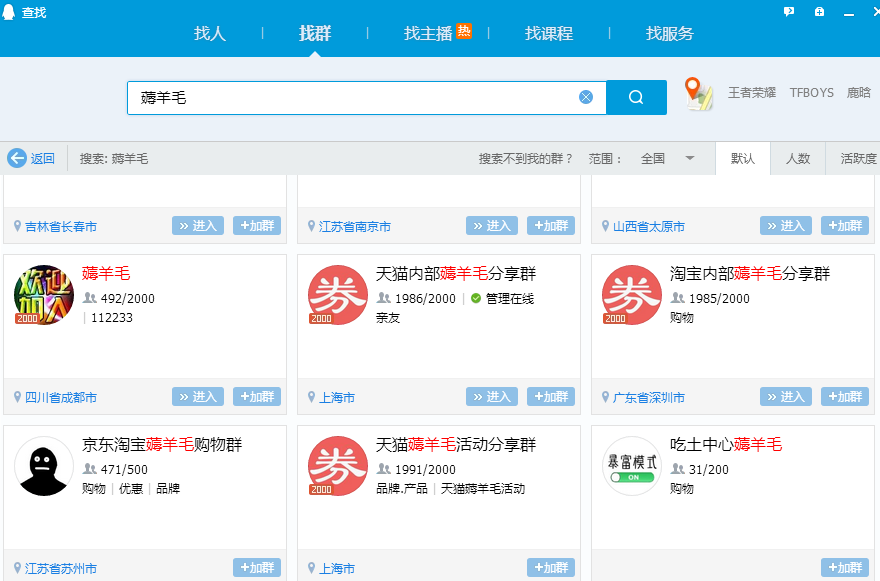Open location link 江苏省苏州市
880x581 pixels.
click(x=61, y=569)
